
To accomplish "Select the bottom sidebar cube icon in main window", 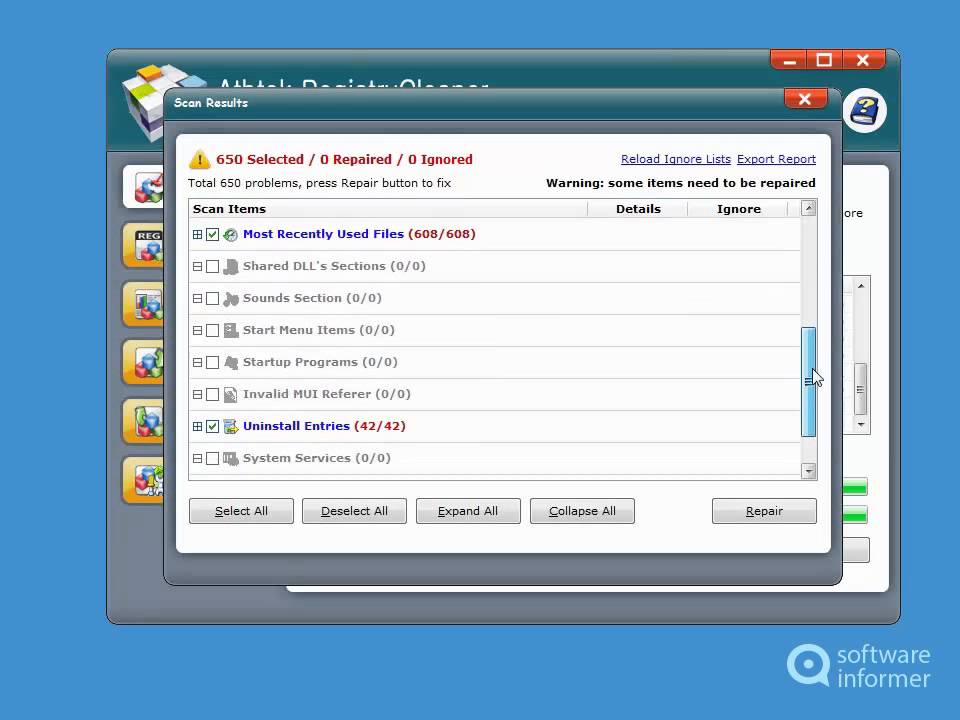I will pyautogui.click(x=144, y=479).
